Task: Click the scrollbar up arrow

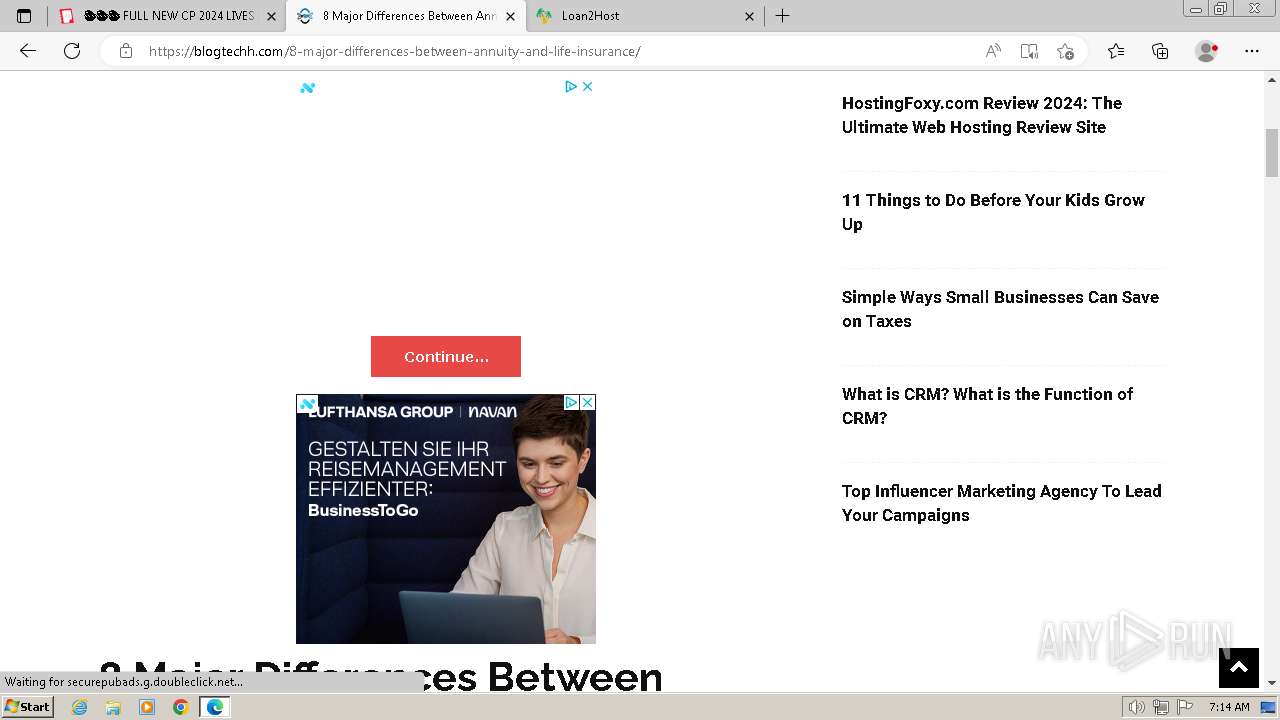Action: (x=1272, y=78)
